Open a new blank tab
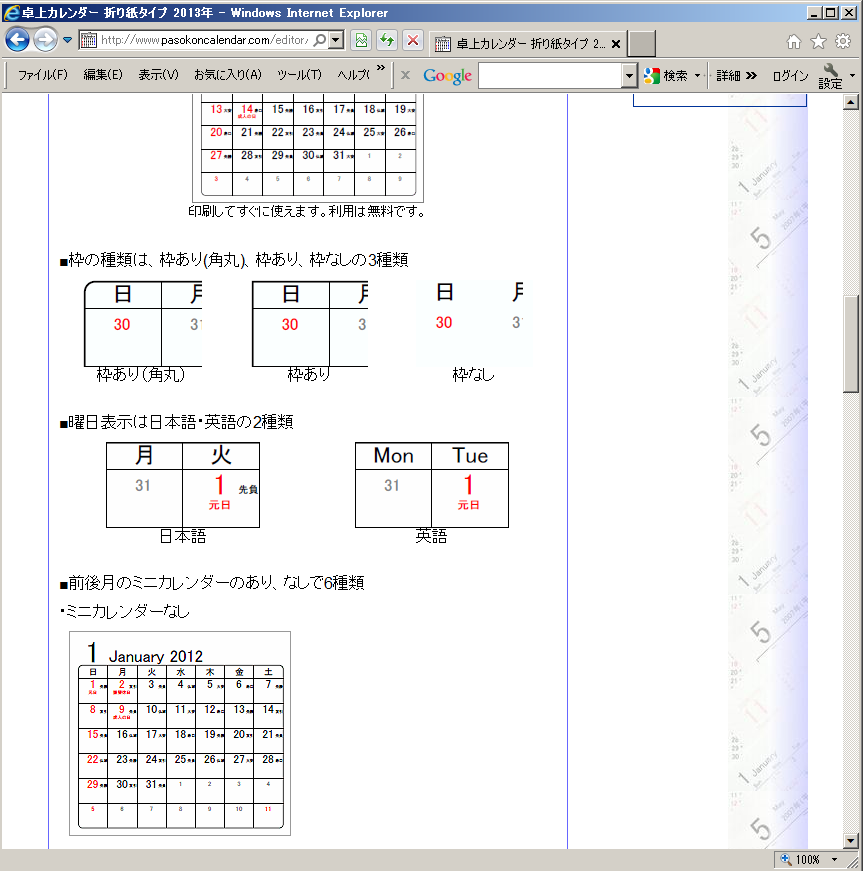Screen dimensions: 863x871 click(641, 44)
